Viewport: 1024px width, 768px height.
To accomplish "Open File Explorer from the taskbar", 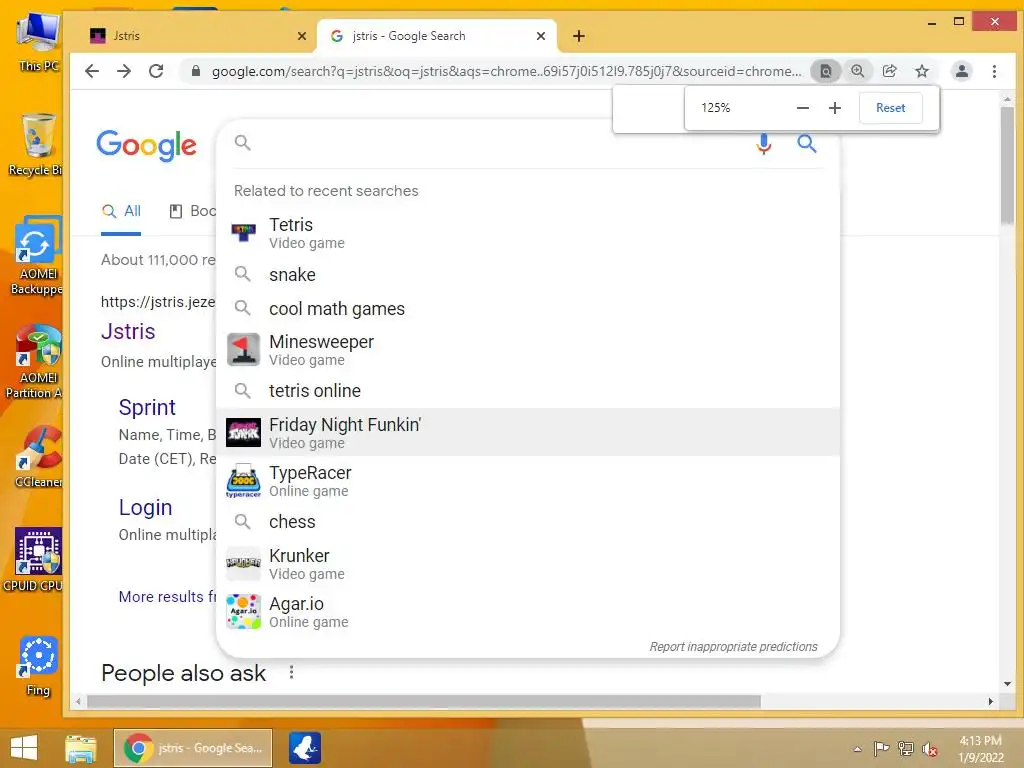I will tap(80, 748).
